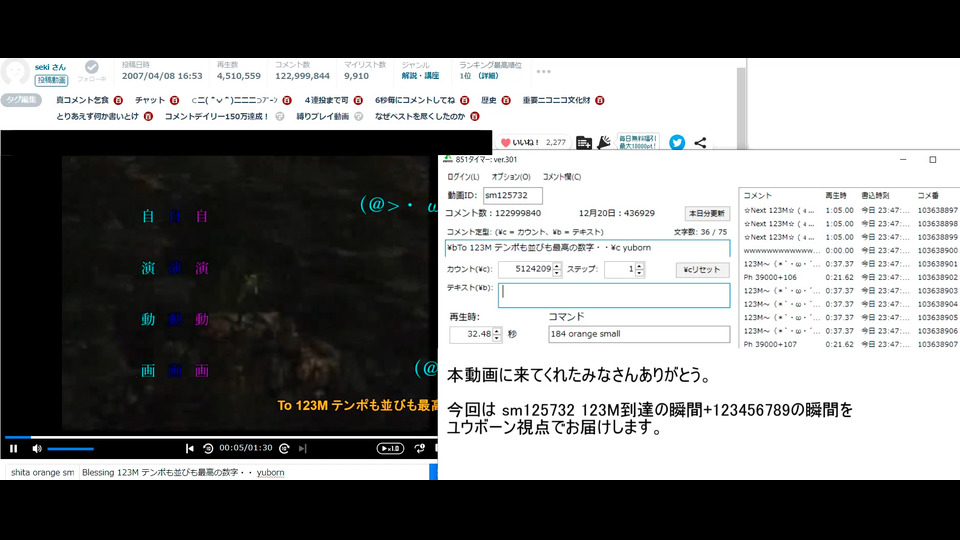Sort list by コメ番 column header
This screenshot has height=540, width=960.
click(x=928, y=195)
